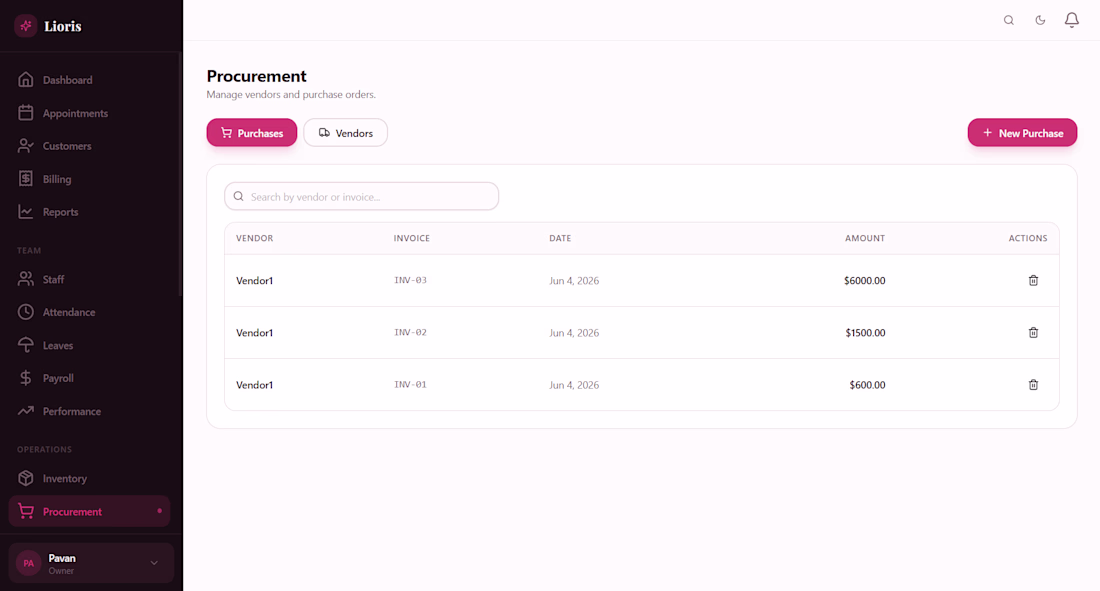This screenshot has height=591, width=1100.
Task: Open the notifications bell
Action: click(1071, 20)
